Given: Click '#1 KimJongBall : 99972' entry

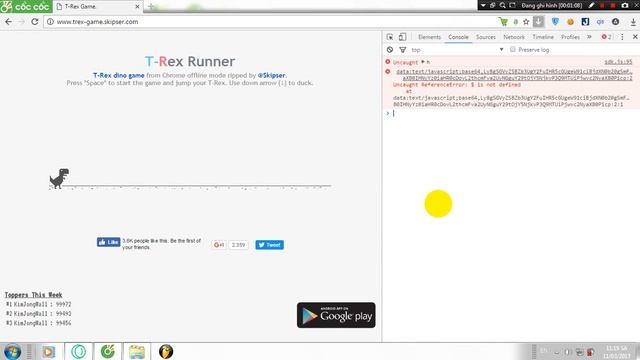Looking at the screenshot, I should (38, 304).
